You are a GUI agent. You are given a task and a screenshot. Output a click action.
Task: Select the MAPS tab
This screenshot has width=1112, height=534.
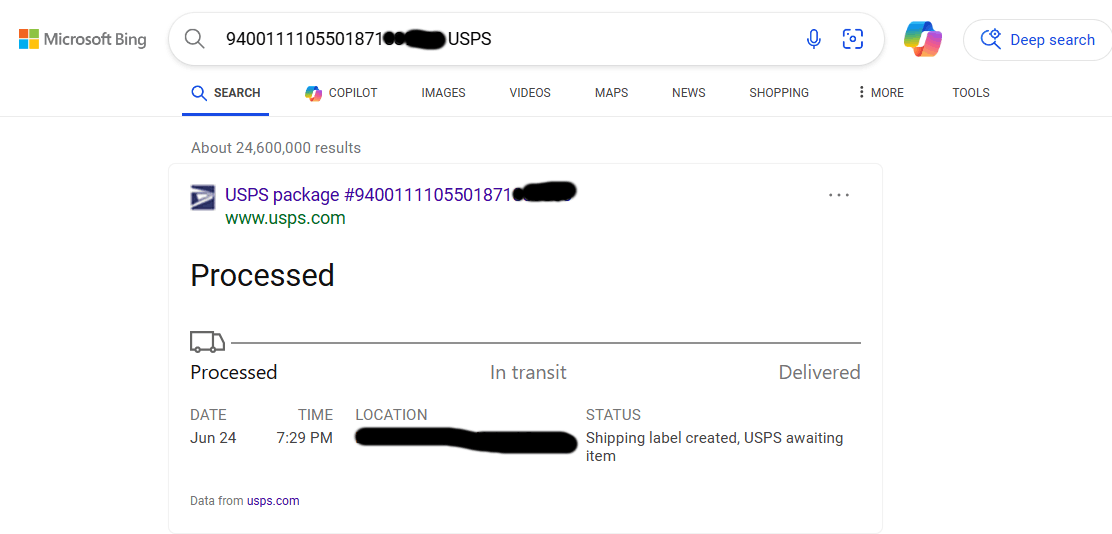pyautogui.click(x=611, y=92)
